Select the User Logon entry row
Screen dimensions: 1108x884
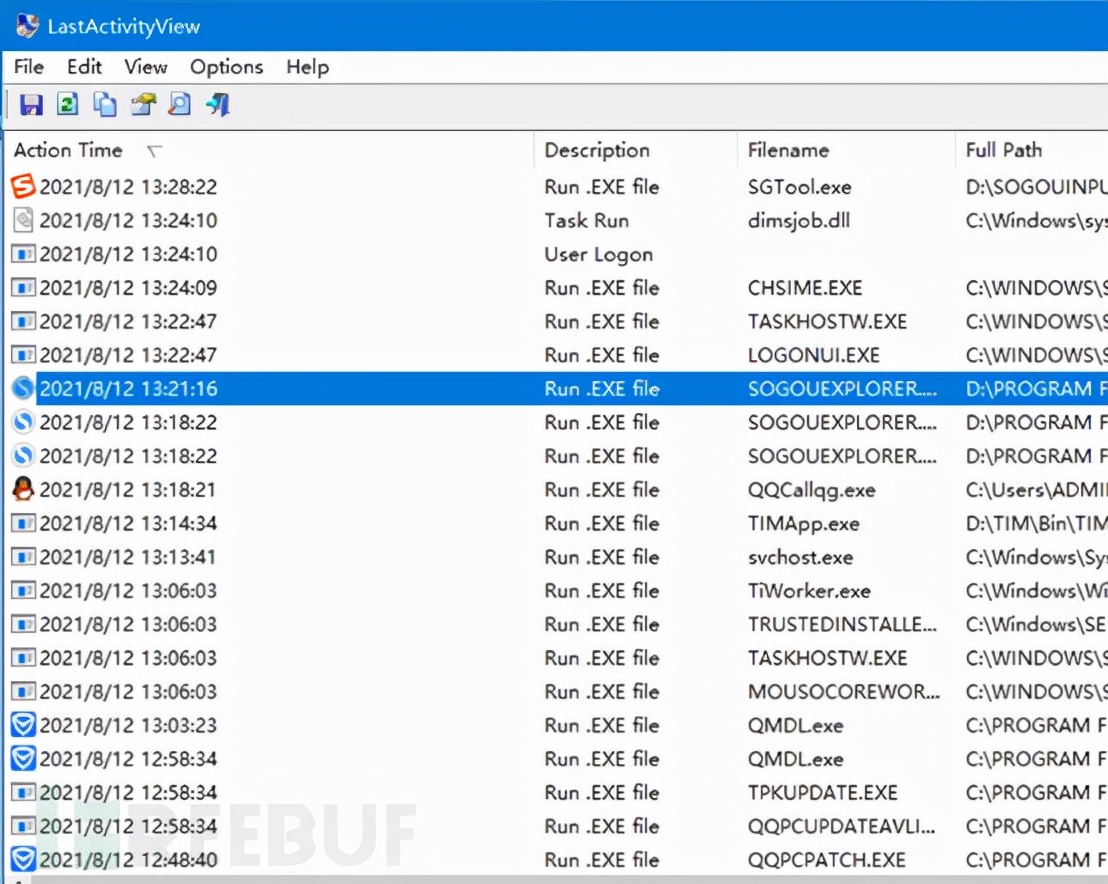pos(598,254)
